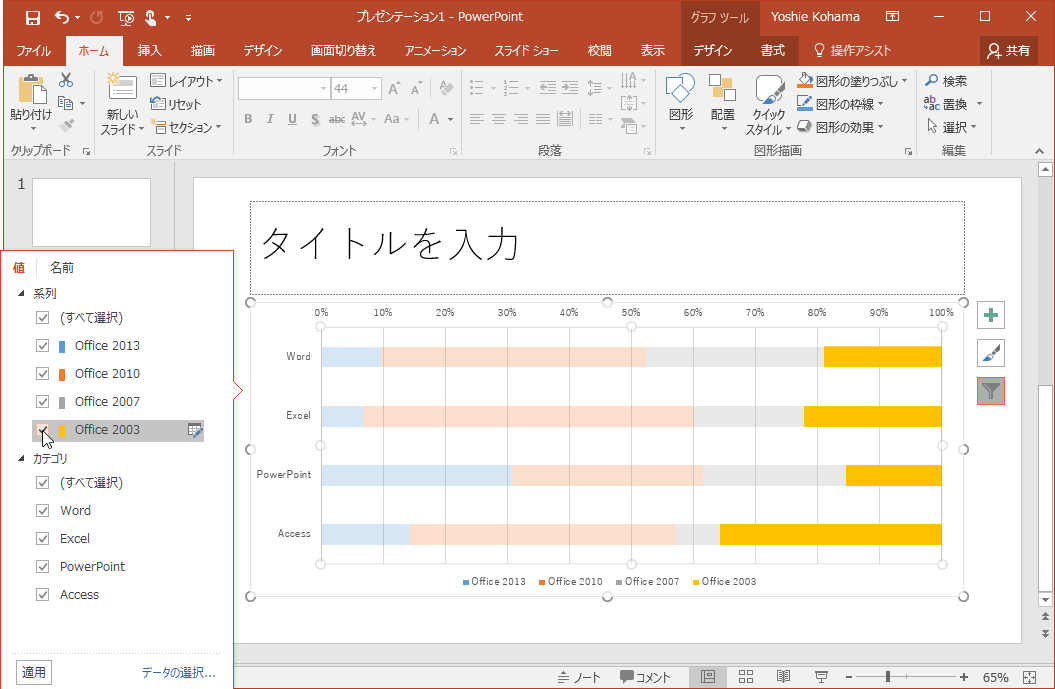Fit slide to current window icon
Image resolution: width=1055 pixels, height=689 pixels.
click(x=1029, y=678)
